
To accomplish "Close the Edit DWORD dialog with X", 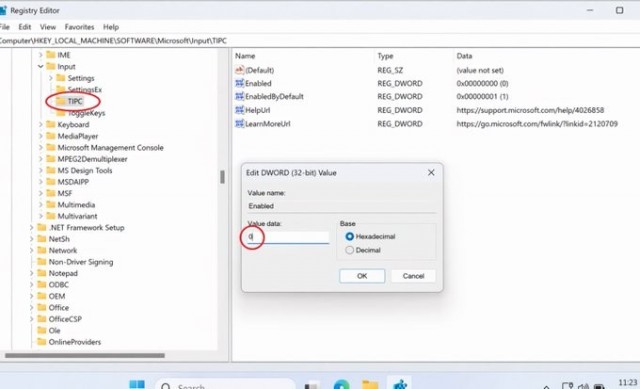I will (431, 173).
